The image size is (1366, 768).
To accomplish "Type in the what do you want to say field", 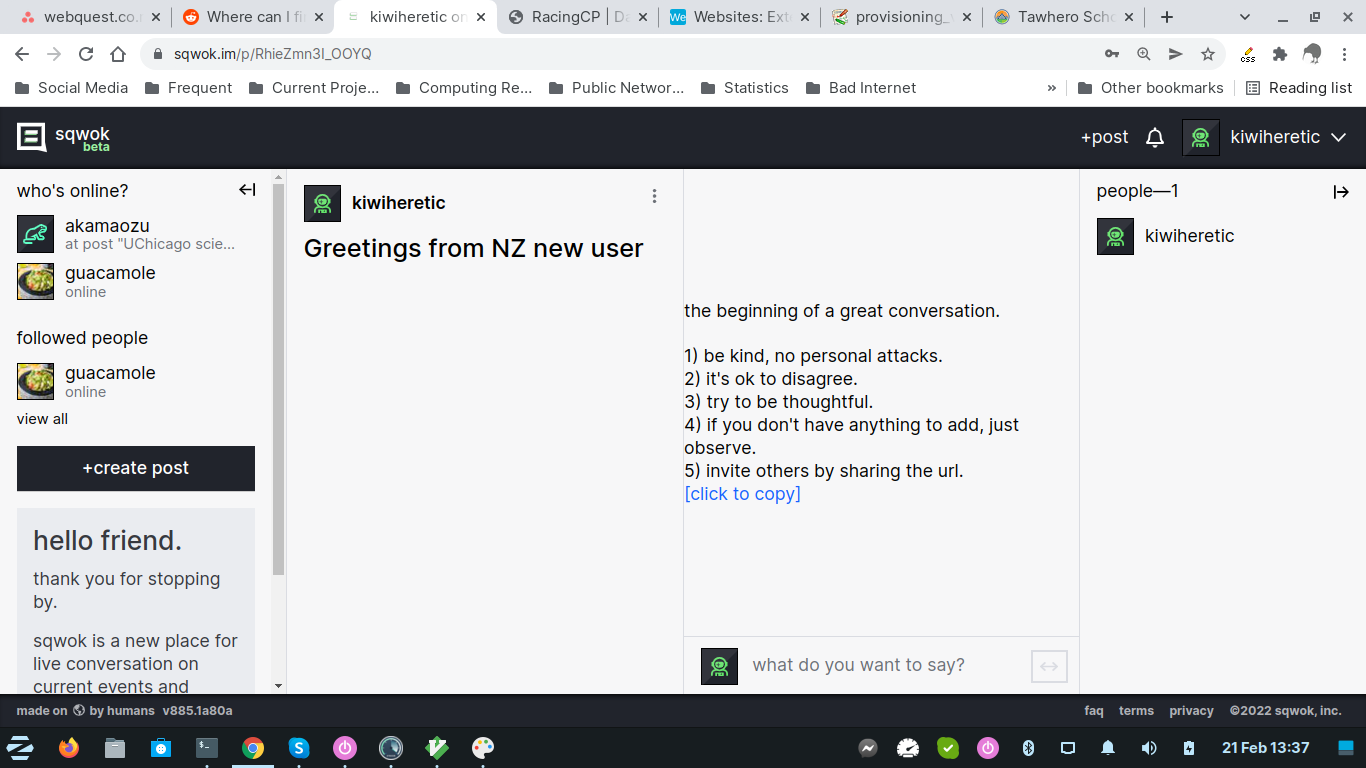I will coord(880,666).
